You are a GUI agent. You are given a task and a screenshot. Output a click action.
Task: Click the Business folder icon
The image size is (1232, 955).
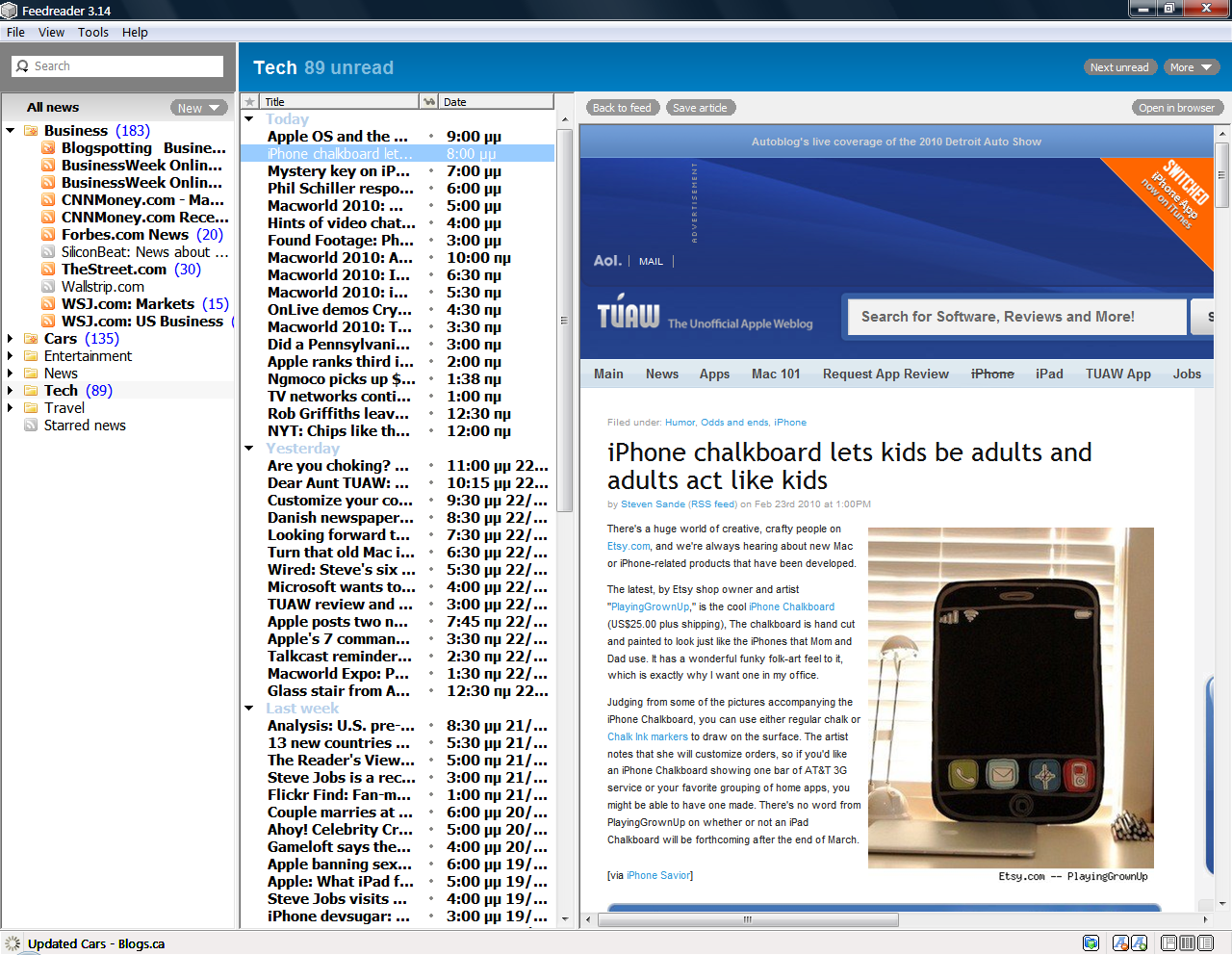(31, 131)
